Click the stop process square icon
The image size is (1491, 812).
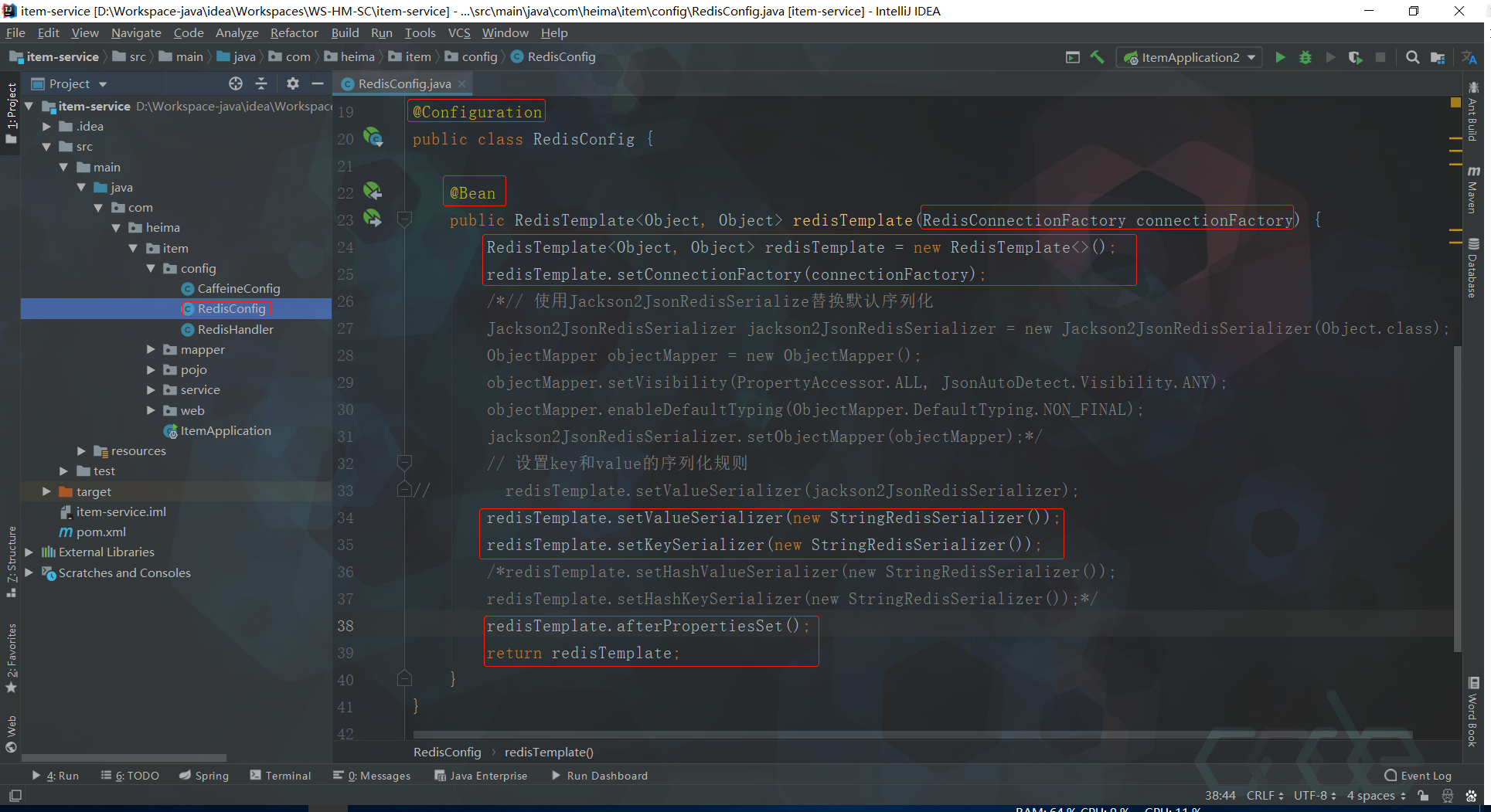tap(1380, 57)
